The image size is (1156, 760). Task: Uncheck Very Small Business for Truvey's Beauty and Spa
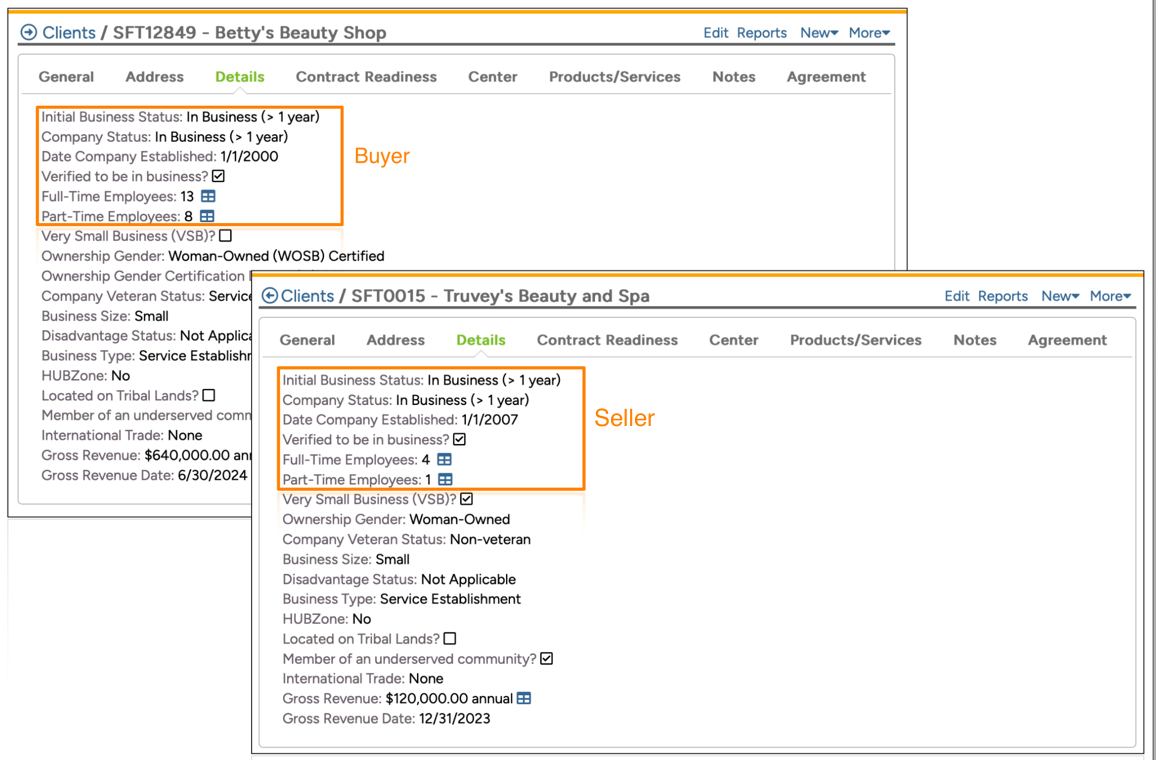(467, 499)
